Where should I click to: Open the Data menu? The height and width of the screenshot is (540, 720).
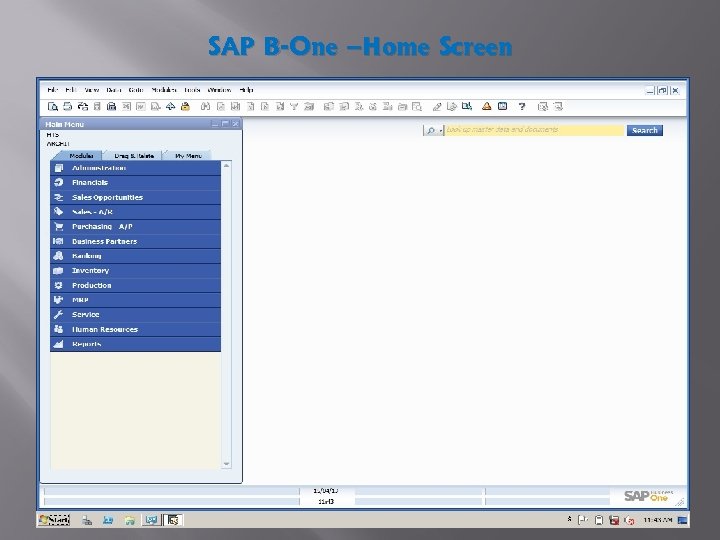tap(113, 90)
